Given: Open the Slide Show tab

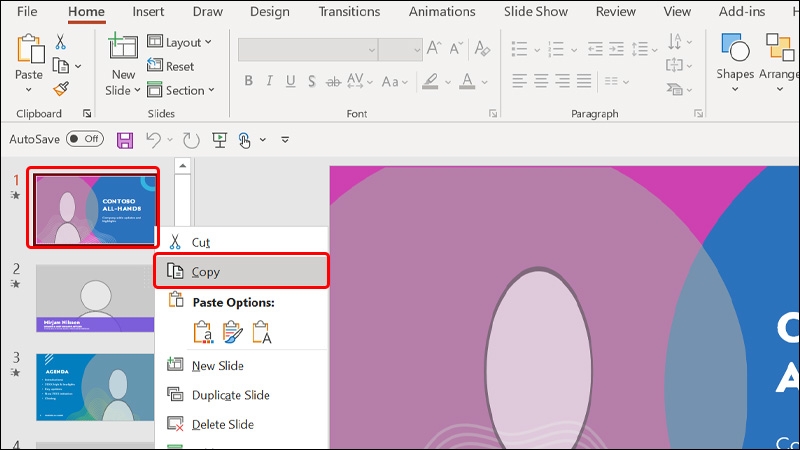Looking at the screenshot, I should pos(536,11).
